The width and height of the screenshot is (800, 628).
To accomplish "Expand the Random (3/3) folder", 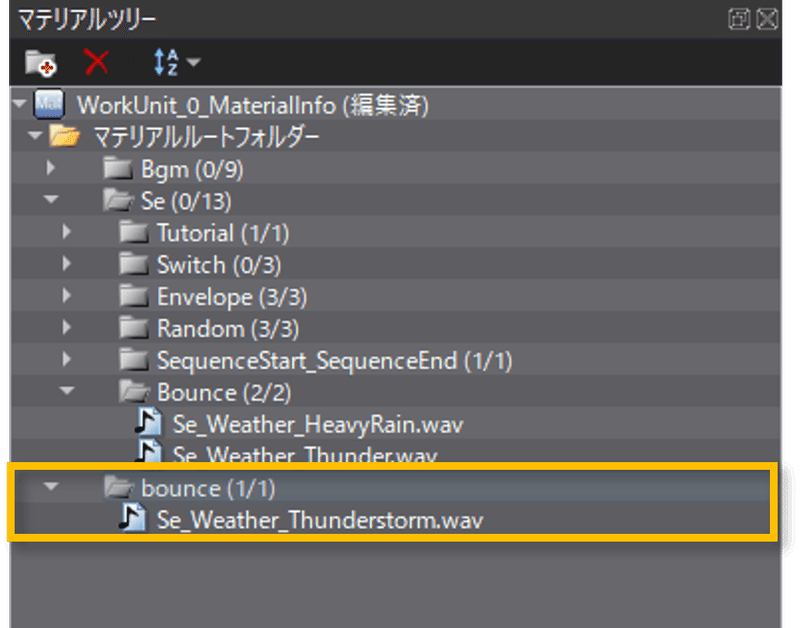I will click(x=66, y=327).
